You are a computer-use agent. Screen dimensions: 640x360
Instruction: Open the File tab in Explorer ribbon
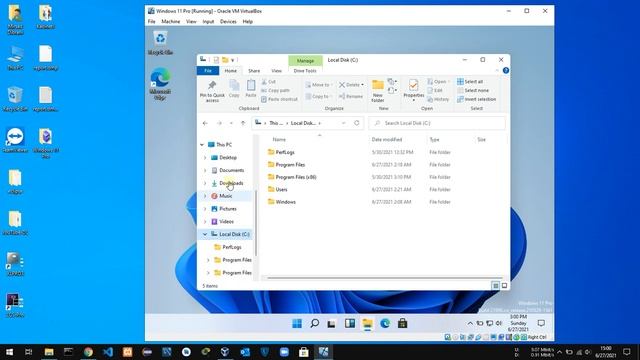[x=208, y=71]
